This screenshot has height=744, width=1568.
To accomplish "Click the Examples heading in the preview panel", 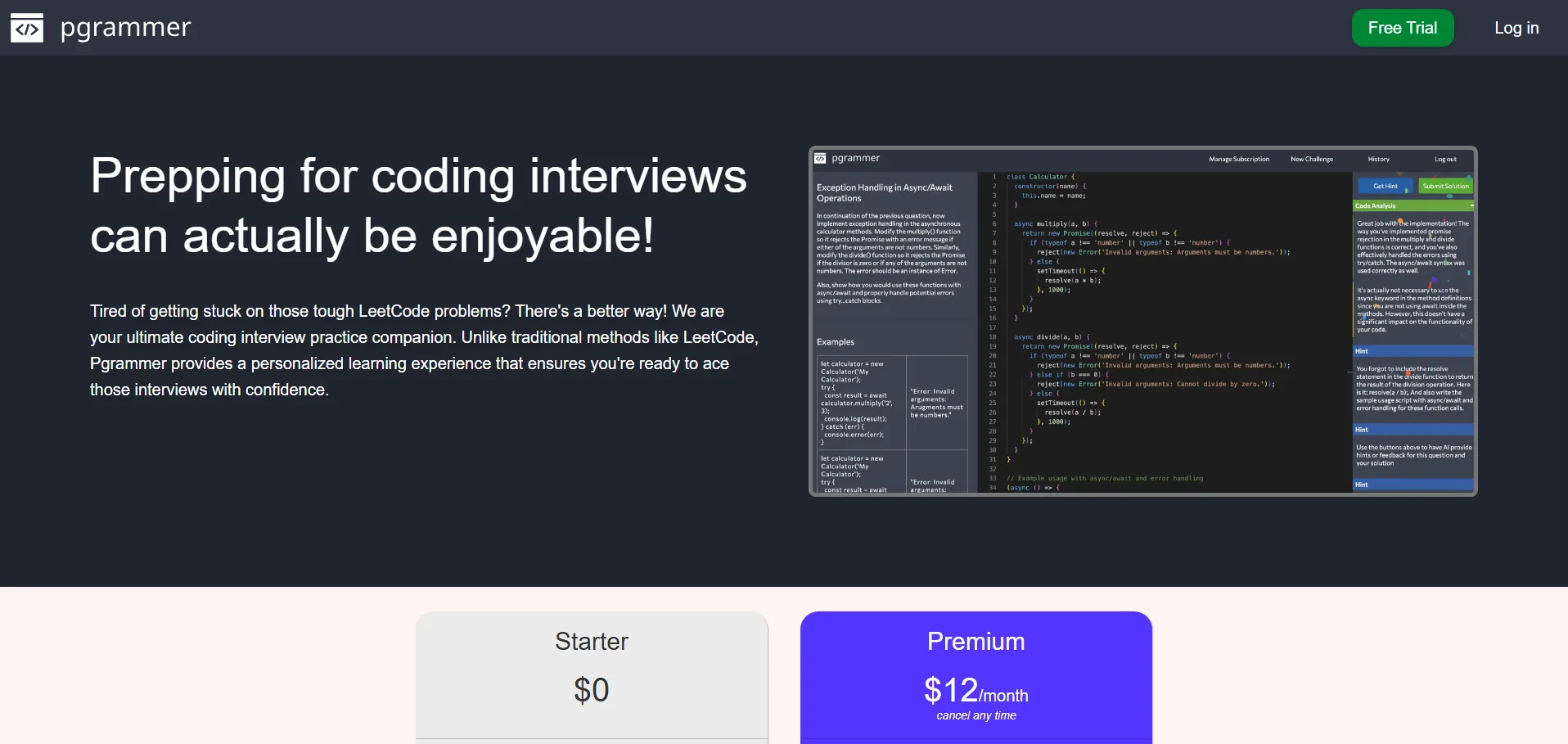I will 835,342.
